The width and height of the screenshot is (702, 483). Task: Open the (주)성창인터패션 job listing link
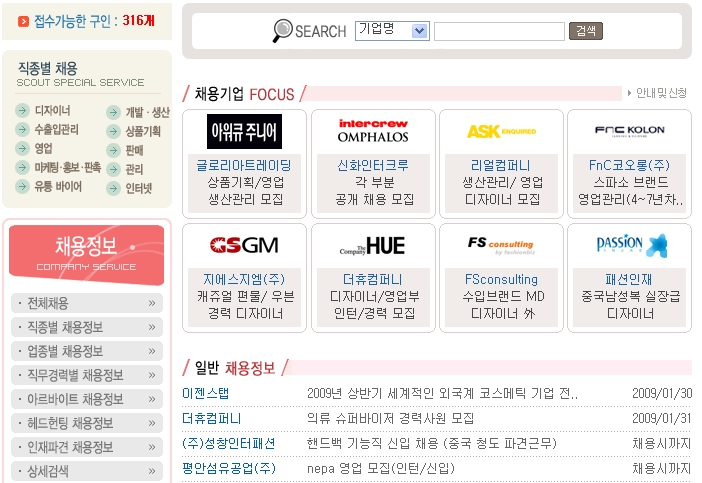click(228, 444)
